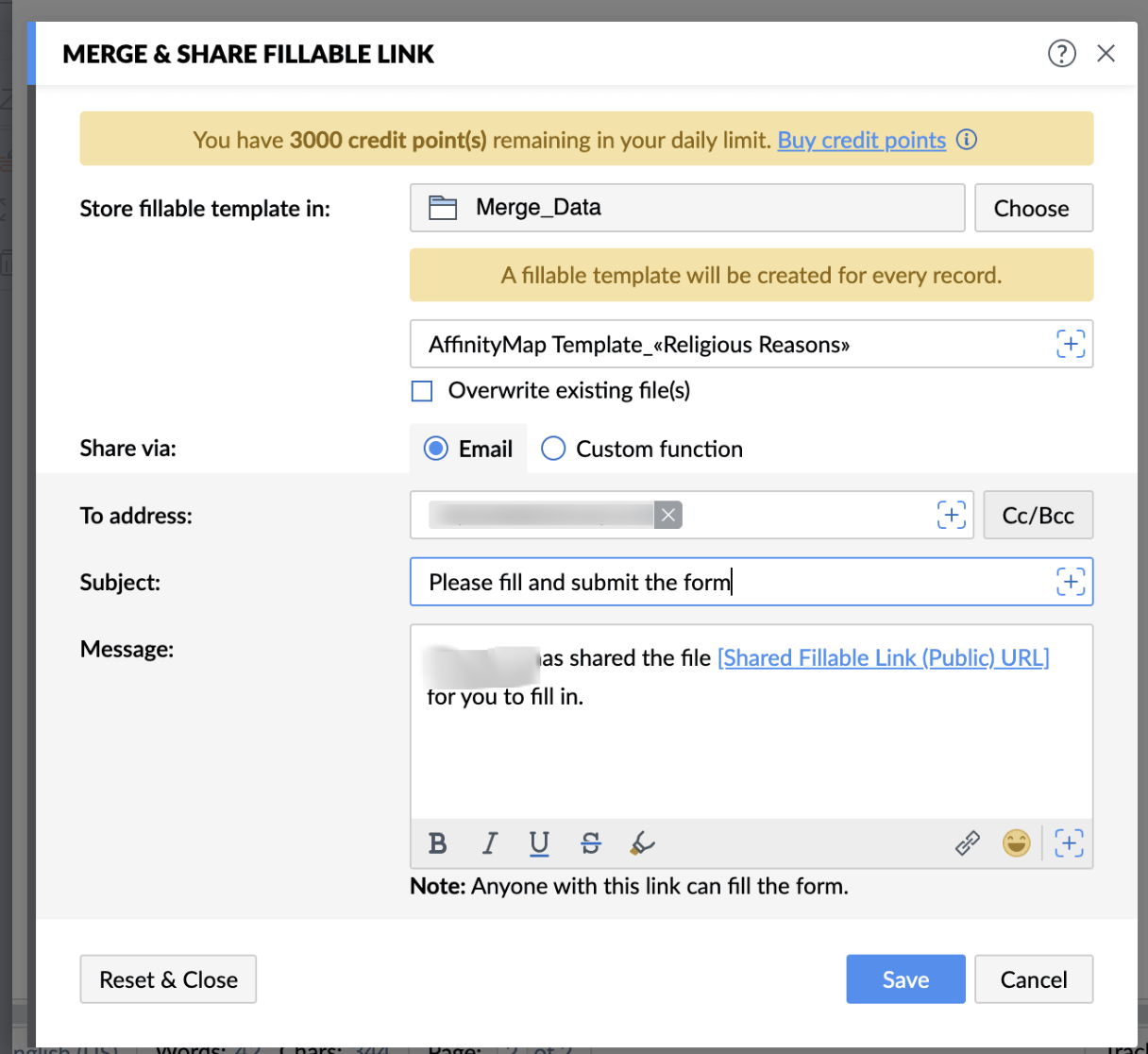Apply strikethrough in message editor
Viewport: 1148px width, 1054px height.
[x=591, y=843]
